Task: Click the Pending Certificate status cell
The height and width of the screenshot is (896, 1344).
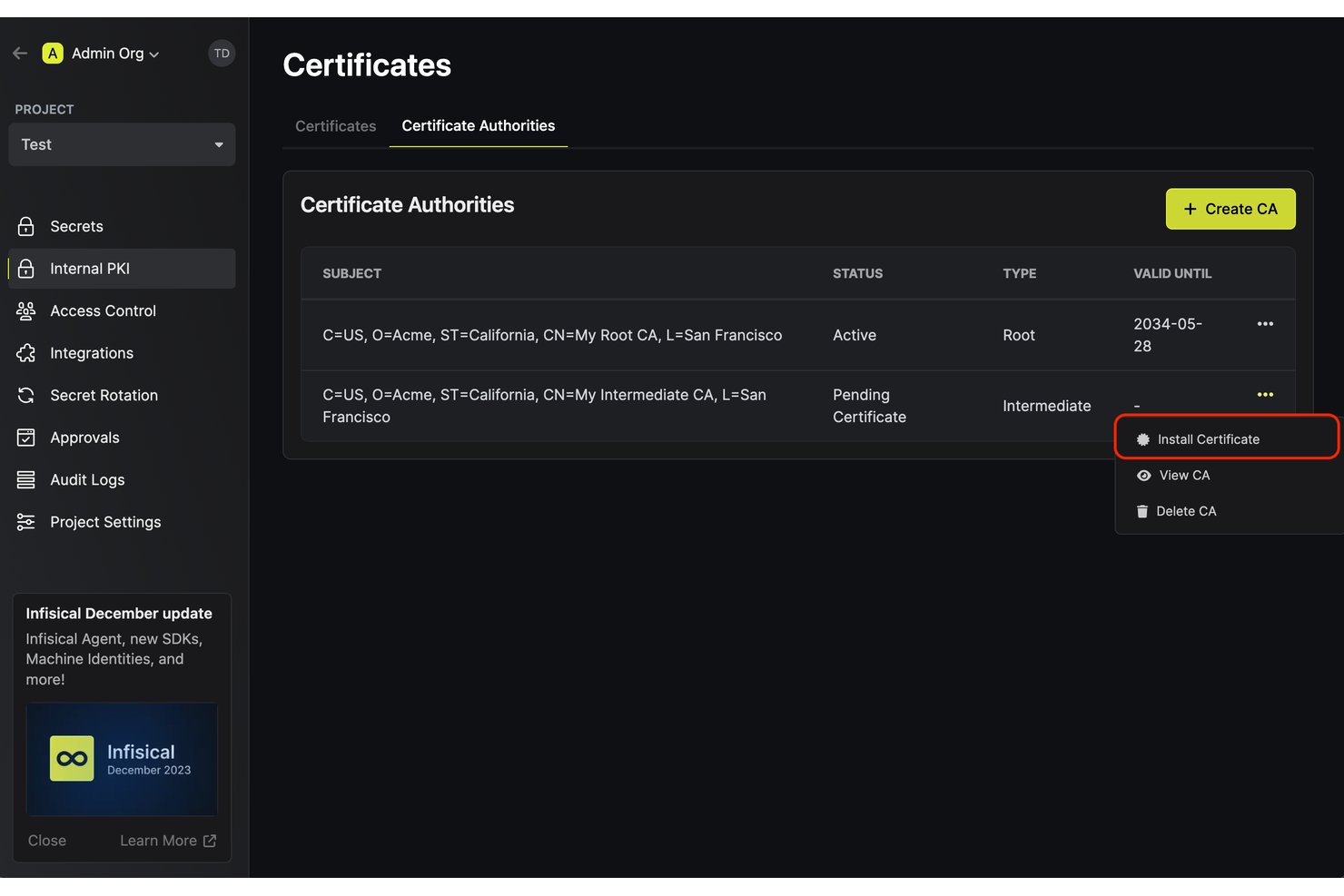Action: point(869,406)
